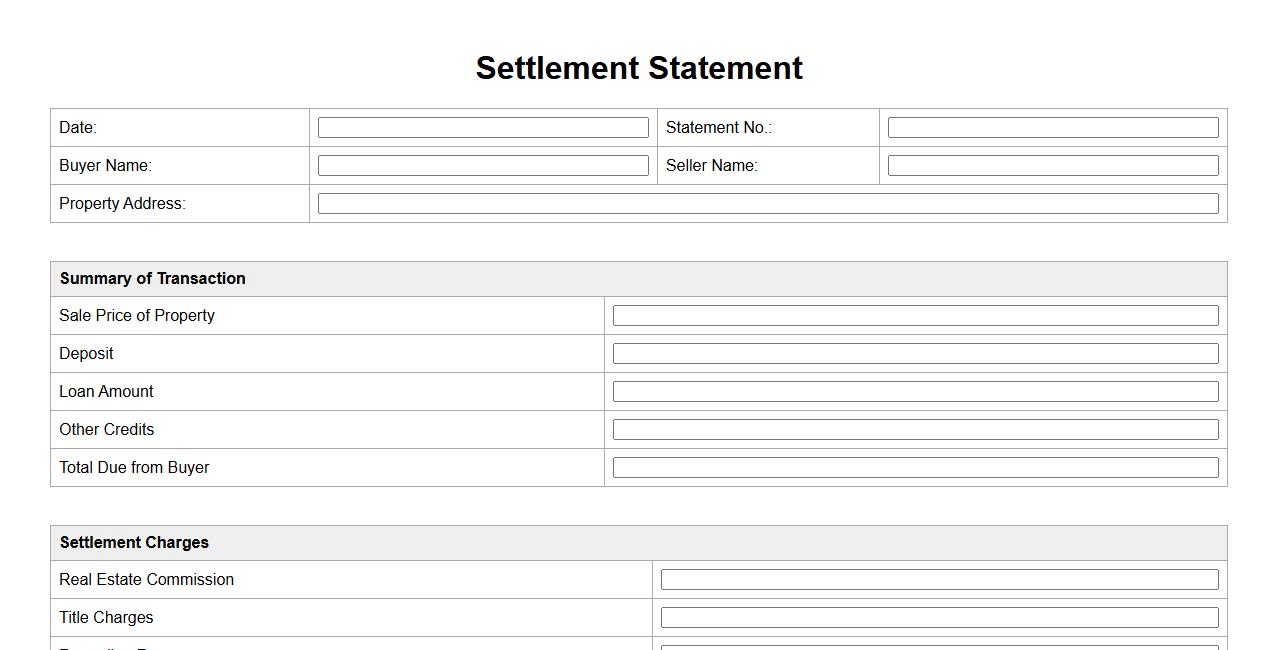Select the Seller Name text box
The height and width of the screenshot is (650, 1278).
coord(1052,166)
